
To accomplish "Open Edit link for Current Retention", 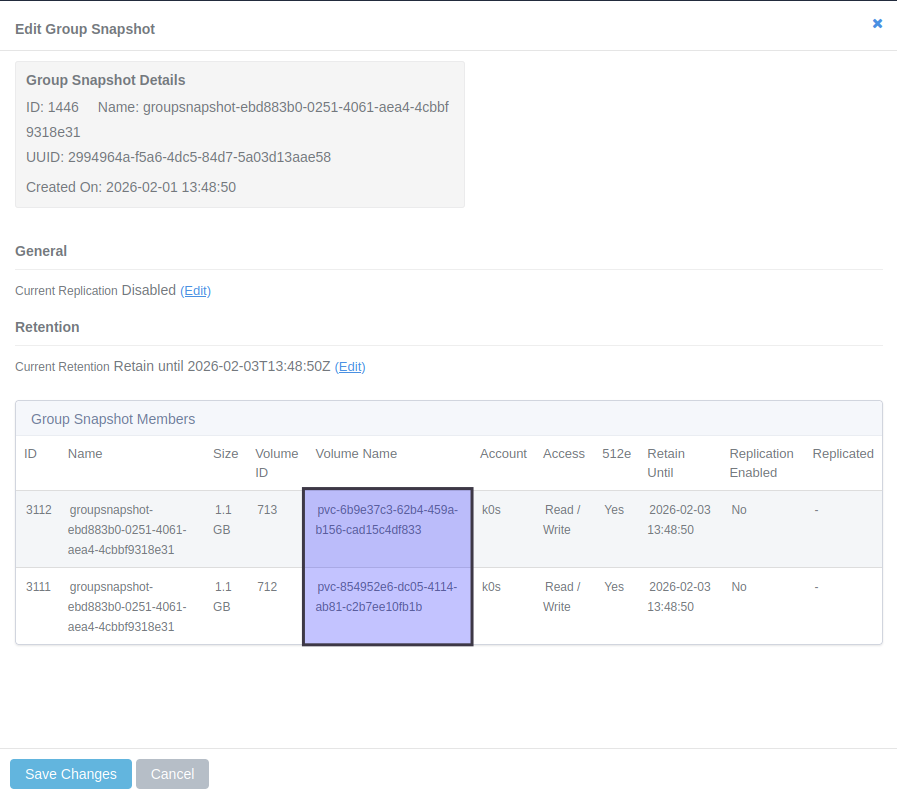I will coord(350,367).
